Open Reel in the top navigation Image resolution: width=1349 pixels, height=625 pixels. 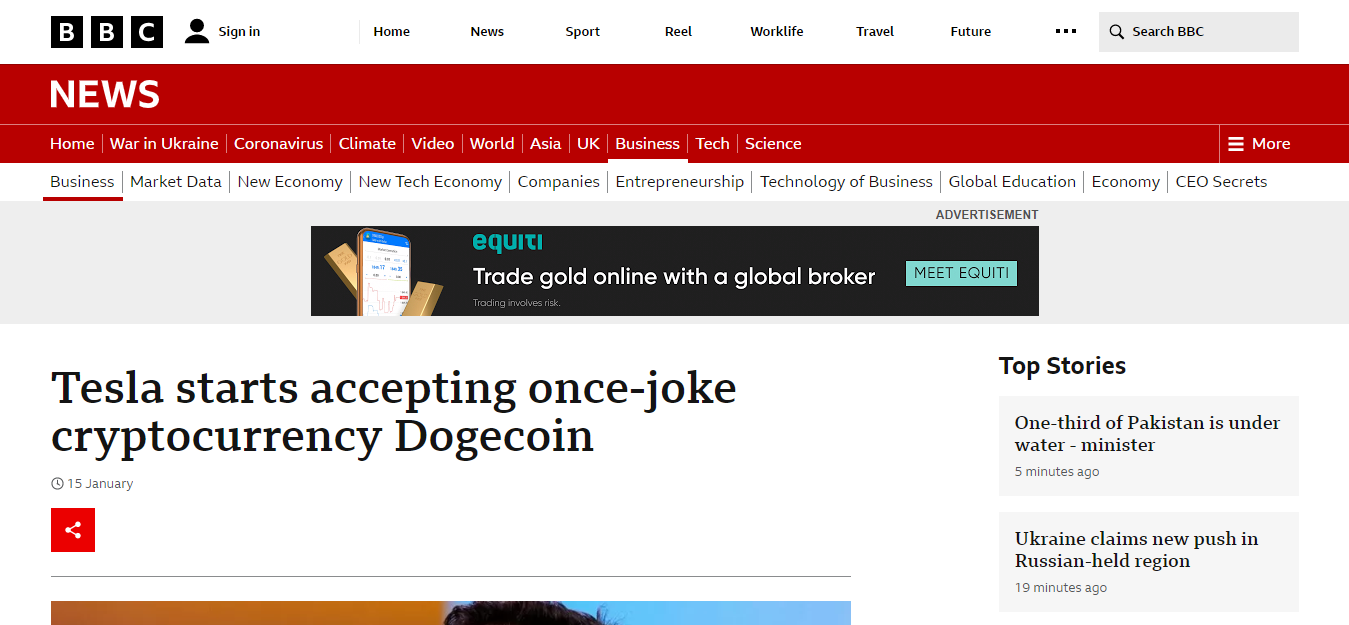(x=678, y=32)
